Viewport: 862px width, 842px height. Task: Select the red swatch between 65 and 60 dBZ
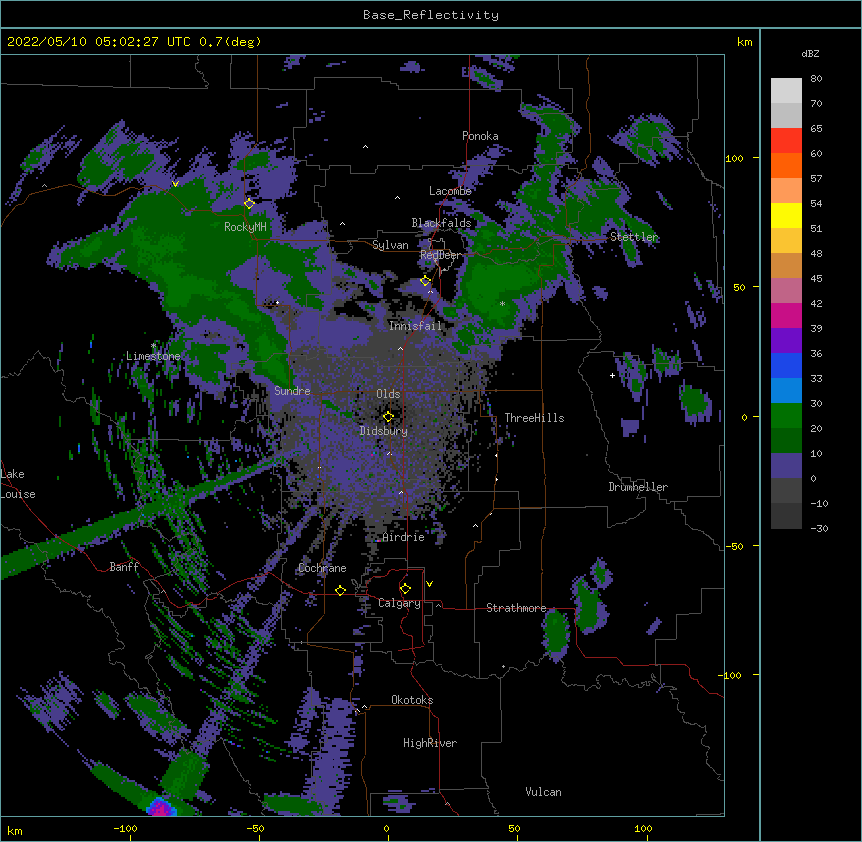click(x=786, y=140)
